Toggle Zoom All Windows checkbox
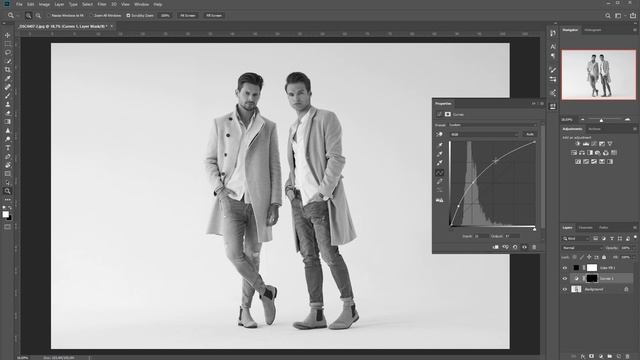Screen dimensions: 640x360 tap(91, 16)
